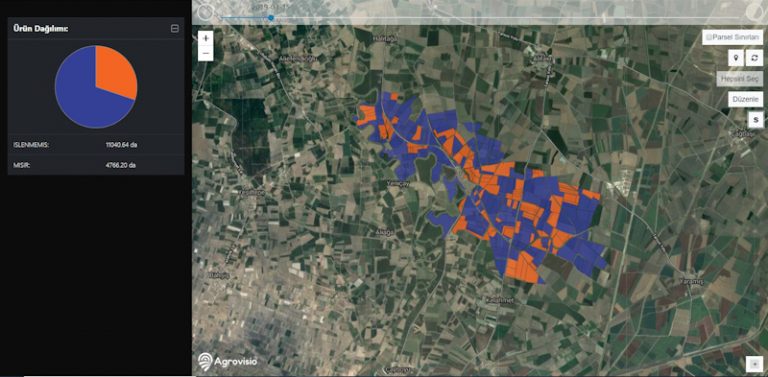Collapse the Ürün Dağılımı panel
768x377 pixels.
coord(174,29)
